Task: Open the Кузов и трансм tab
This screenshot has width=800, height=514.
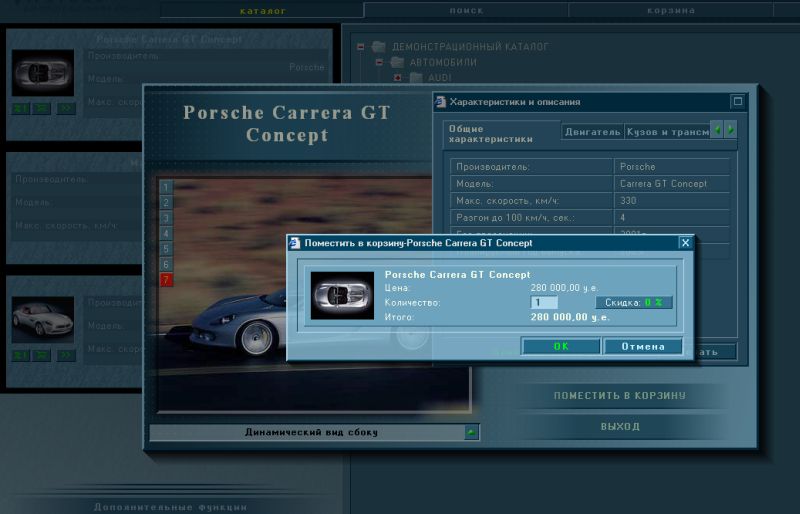Action: tap(666, 132)
